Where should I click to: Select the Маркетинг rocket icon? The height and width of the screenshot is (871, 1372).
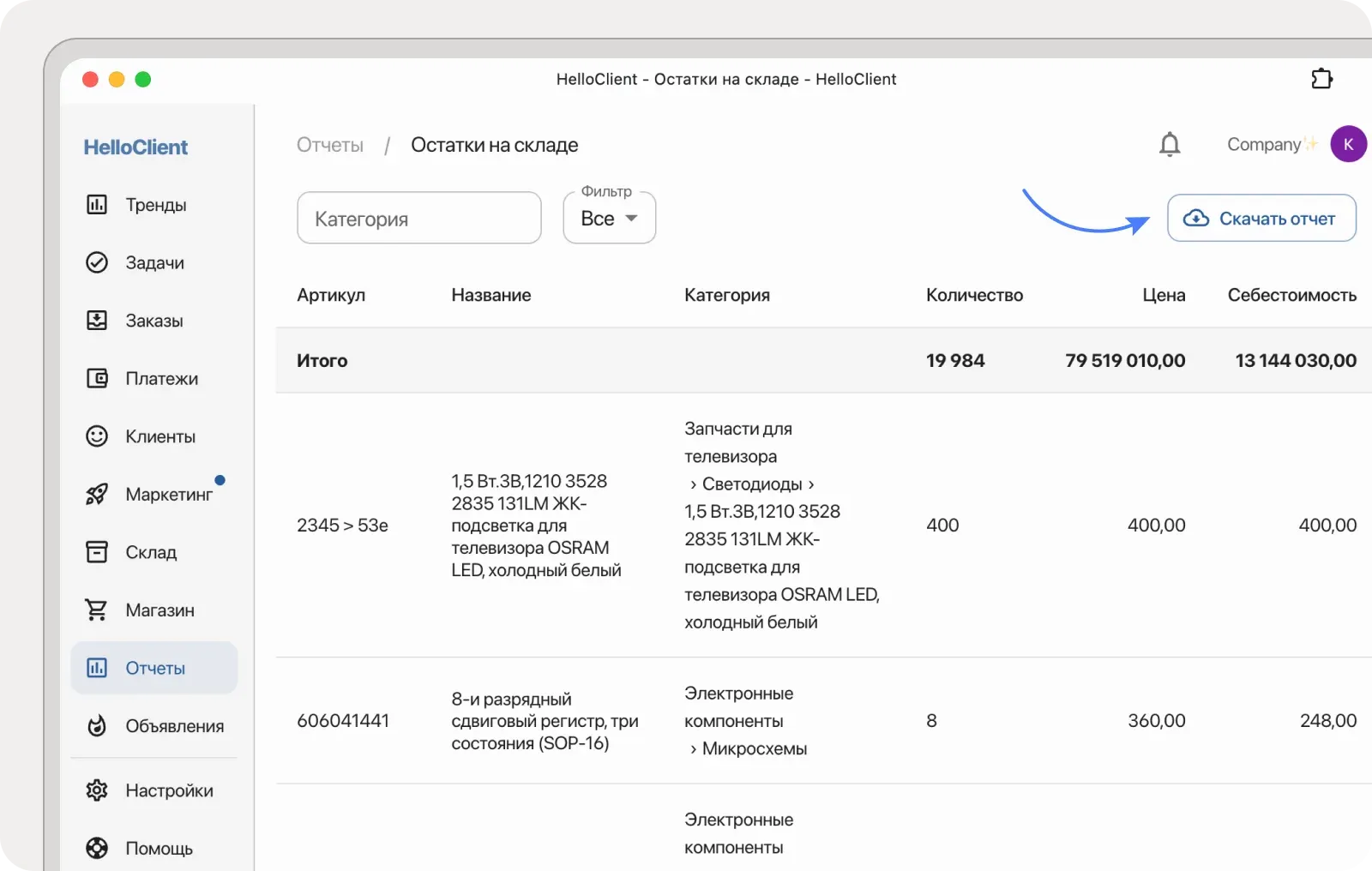97,495
